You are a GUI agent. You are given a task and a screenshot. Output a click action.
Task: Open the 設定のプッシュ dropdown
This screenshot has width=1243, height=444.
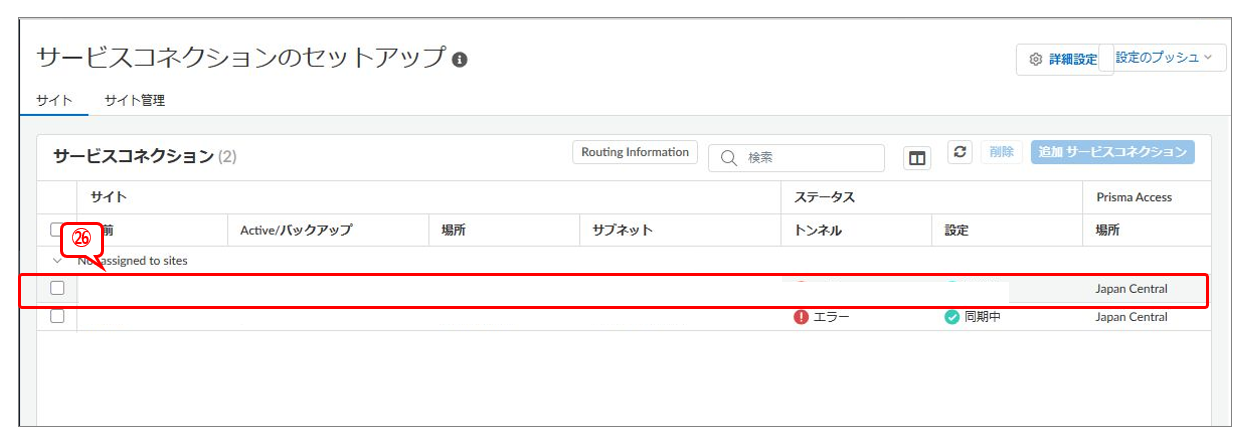point(1163,58)
